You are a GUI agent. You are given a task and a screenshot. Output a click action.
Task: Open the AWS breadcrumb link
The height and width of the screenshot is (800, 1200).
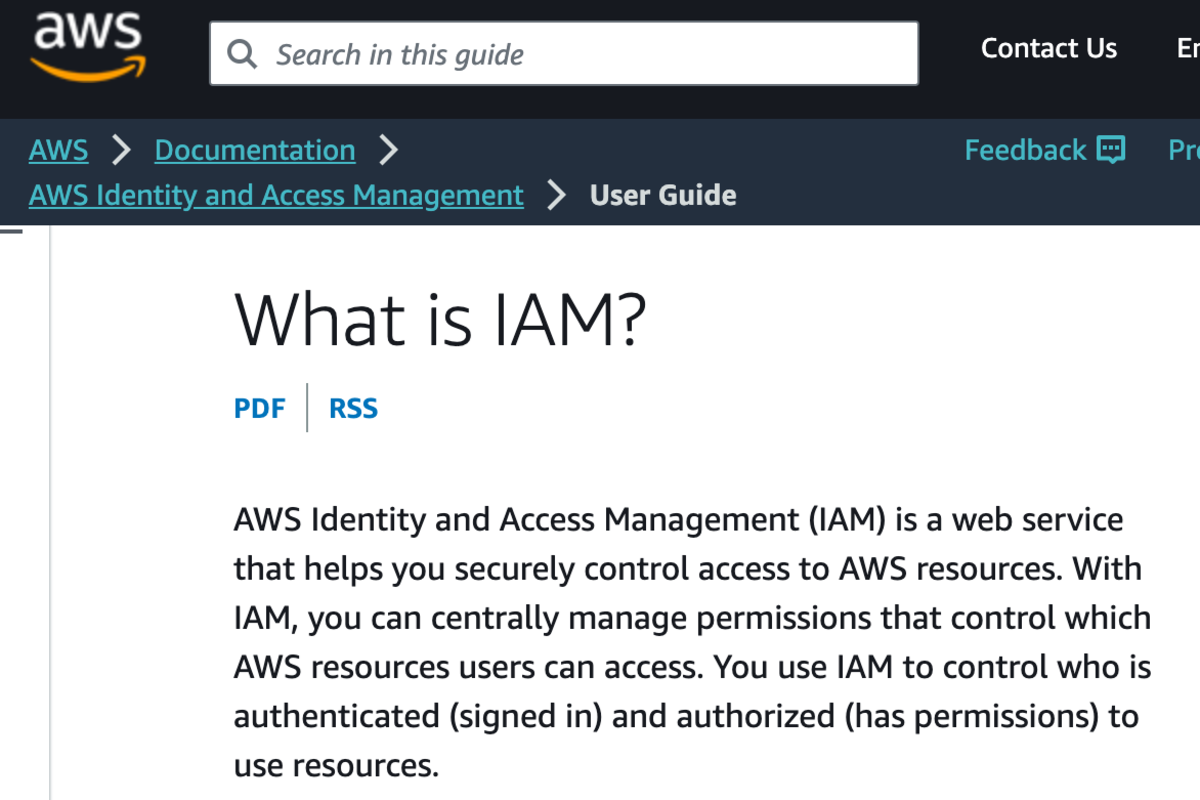coord(58,150)
